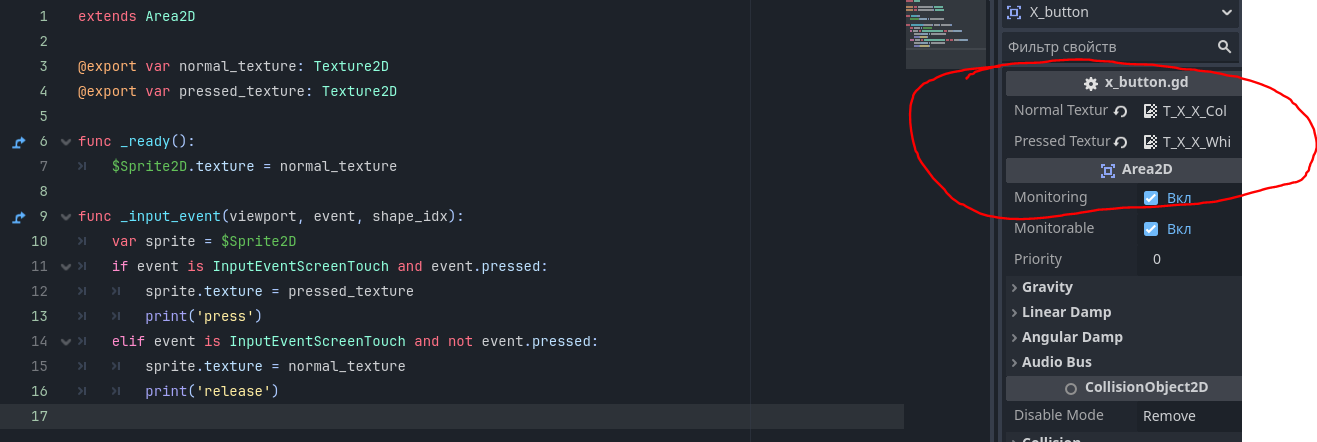Image resolution: width=1317 pixels, height=442 pixels.
Task: Toggle the Monitorable checkbox
Action: coord(1151,229)
